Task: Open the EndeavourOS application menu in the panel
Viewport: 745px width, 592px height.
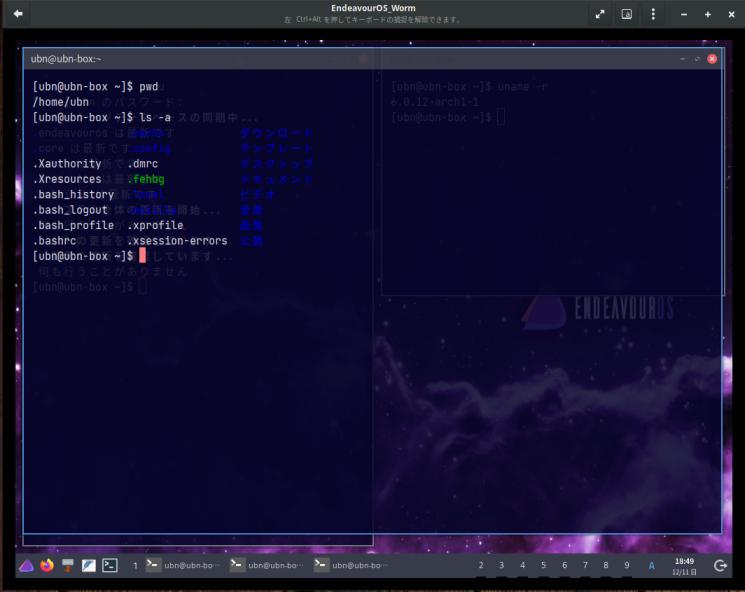Action: pos(27,565)
